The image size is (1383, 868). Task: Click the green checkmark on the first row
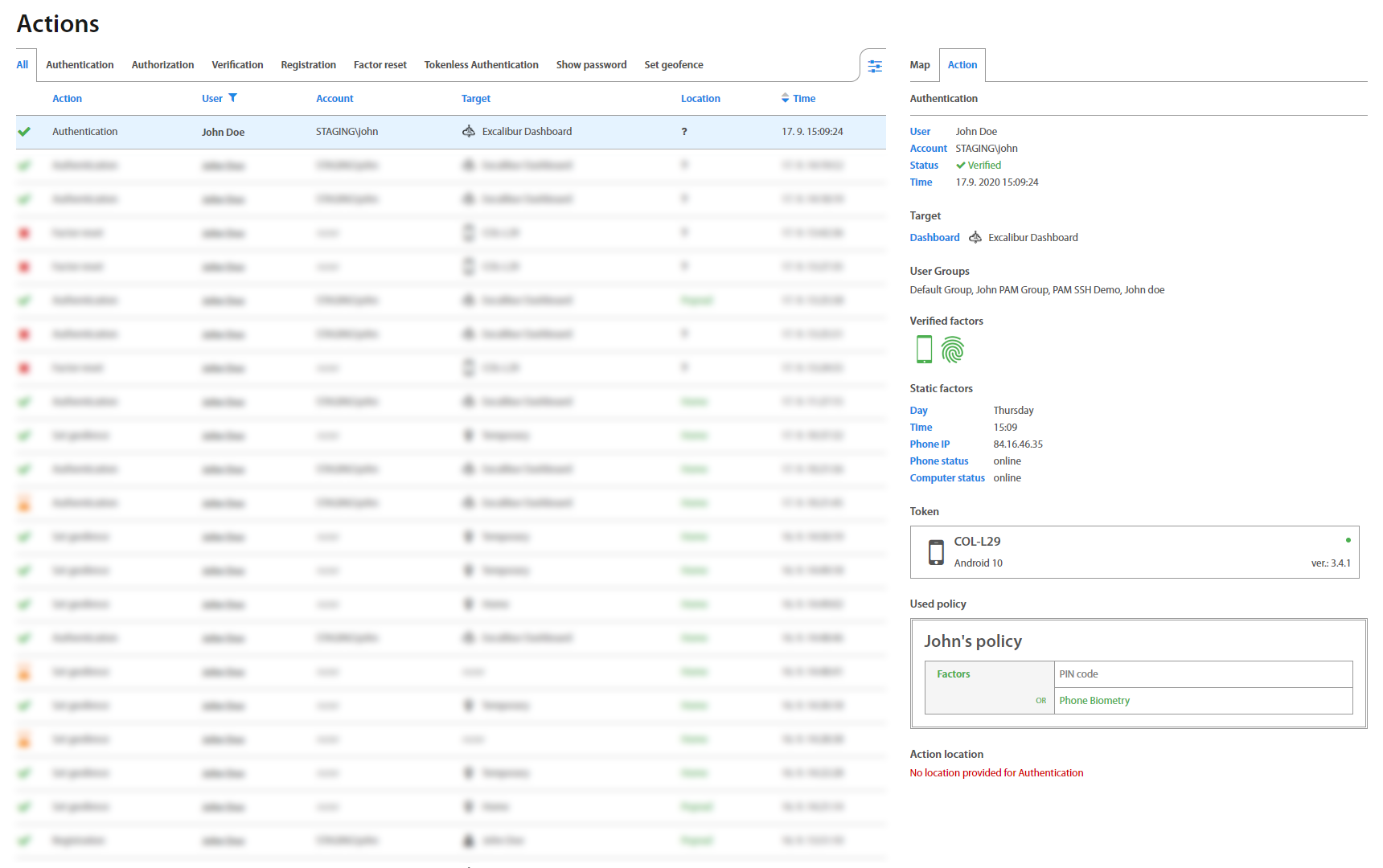tap(25, 132)
